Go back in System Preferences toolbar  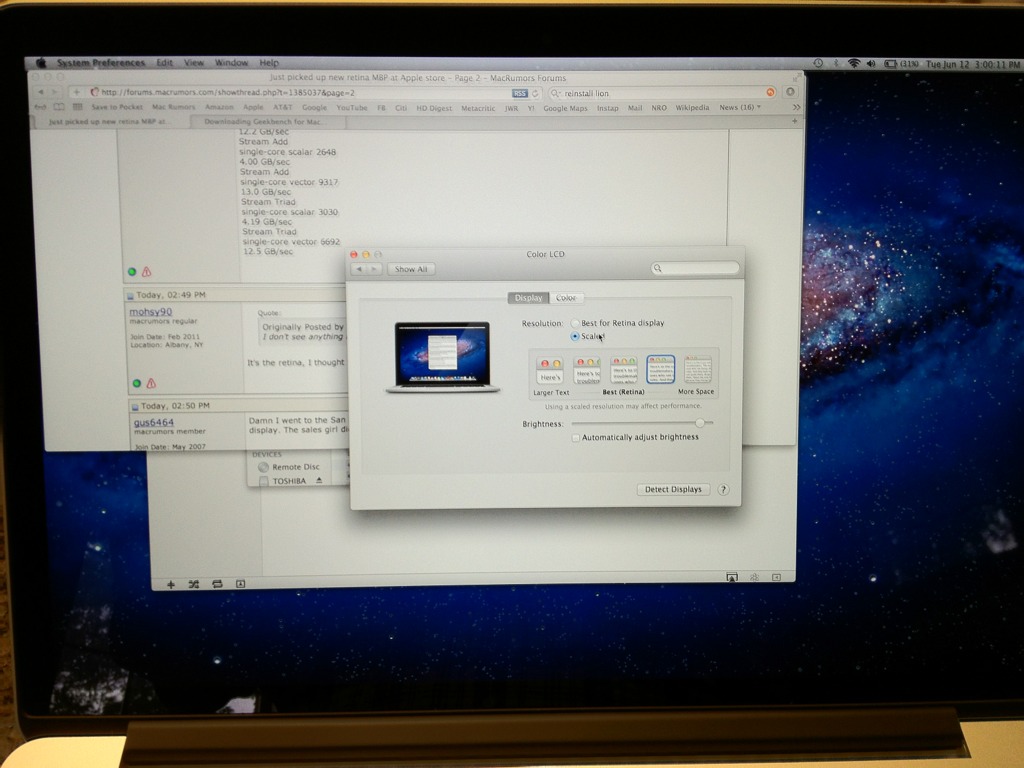(x=359, y=269)
